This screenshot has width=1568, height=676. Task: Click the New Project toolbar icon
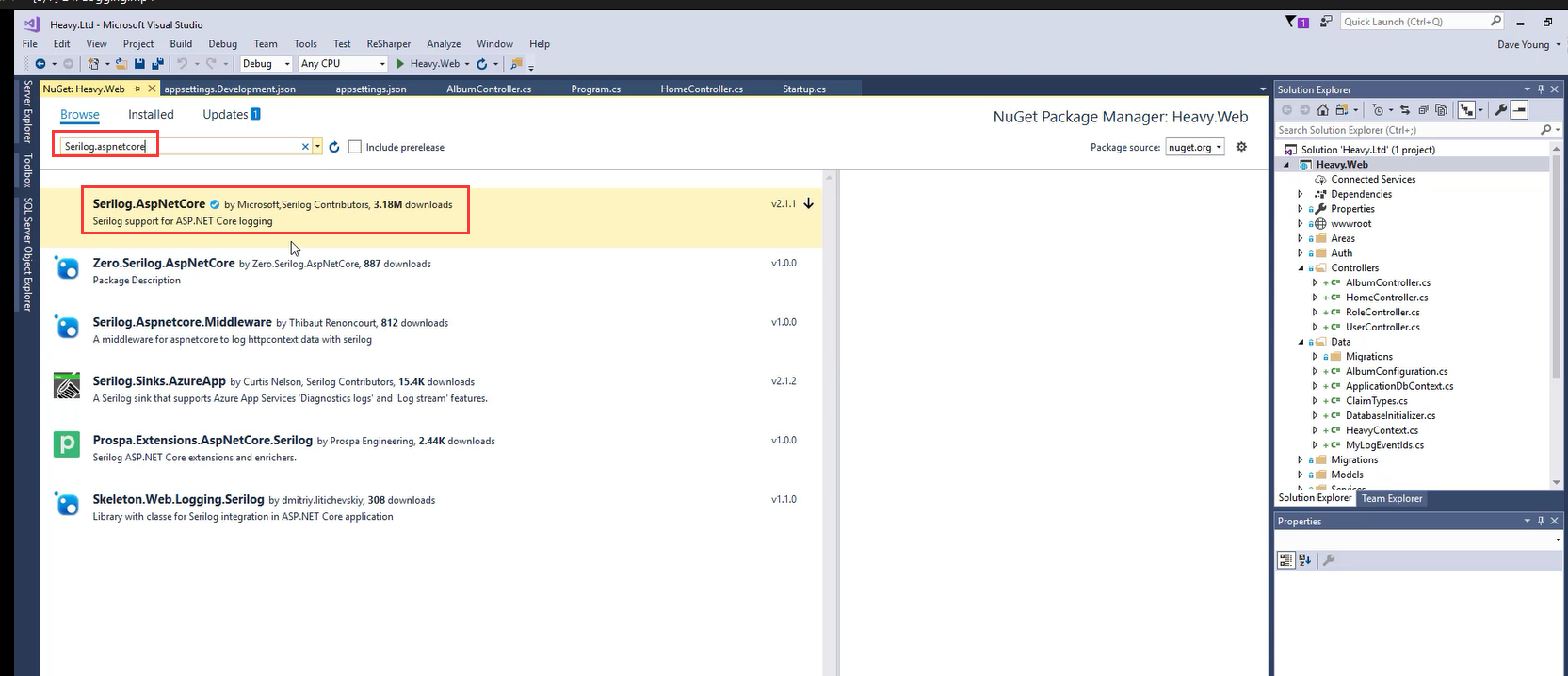[93, 64]
